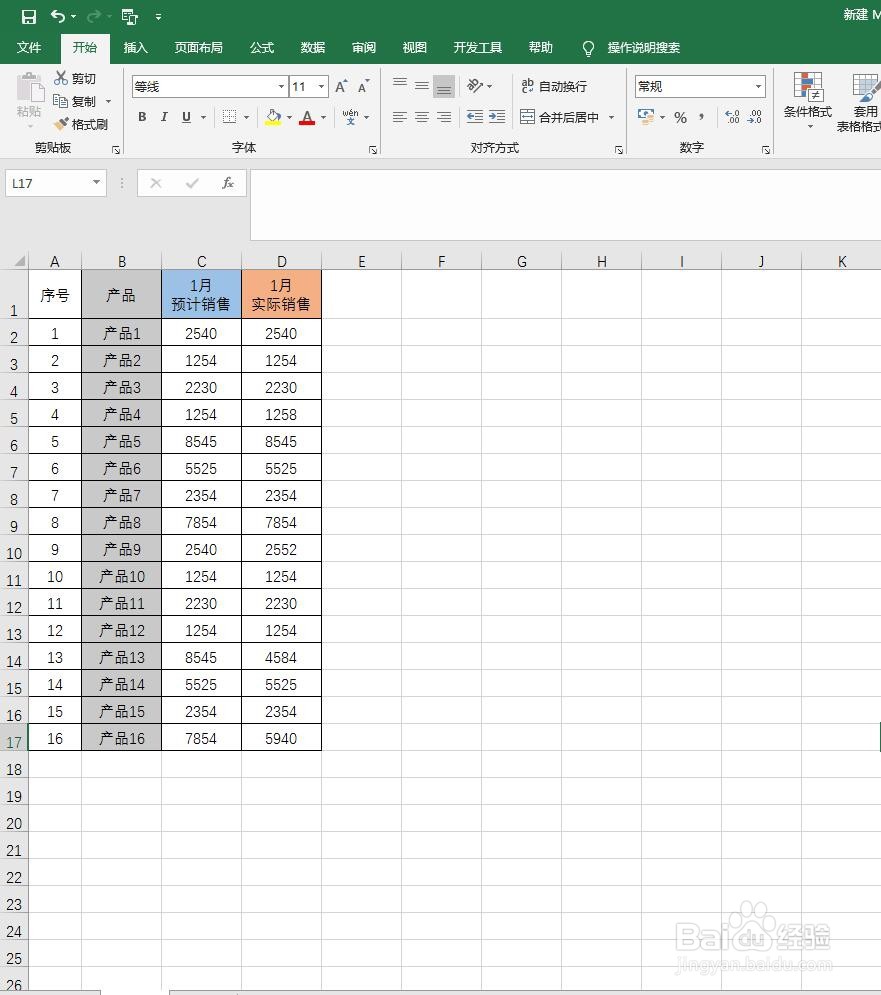This screenshot has height=995, width=881.
Task: Click the fill color bucket icon
Action: pyautogui.click(x=274, y=117)
